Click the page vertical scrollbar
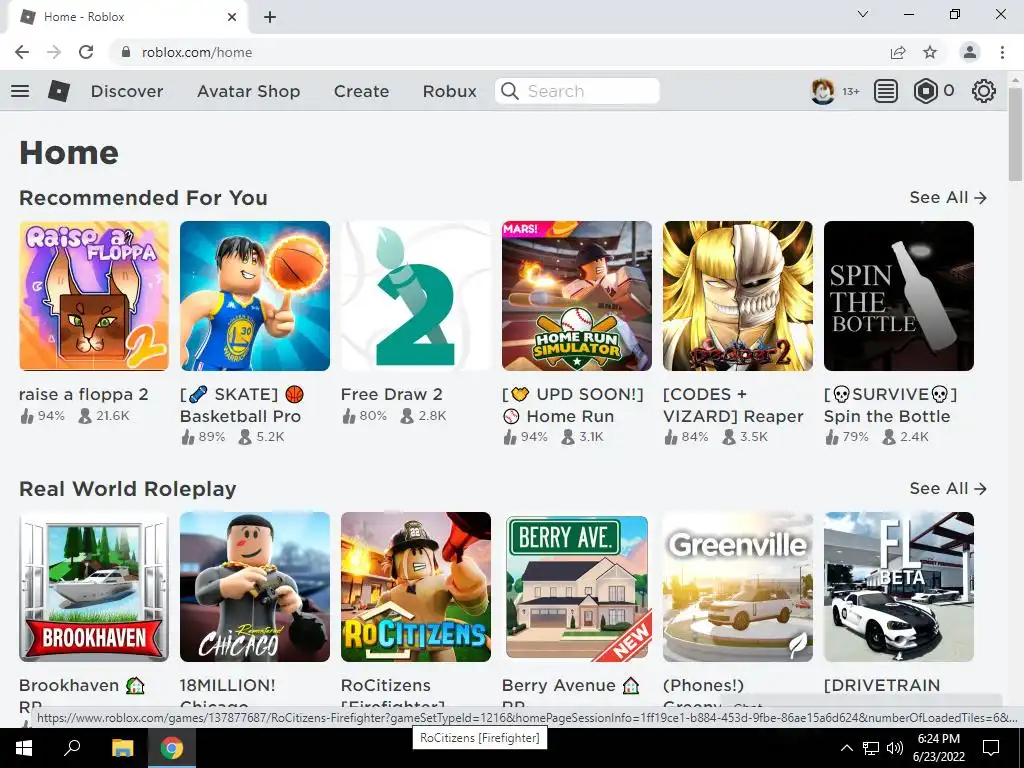 (1015, 135)
